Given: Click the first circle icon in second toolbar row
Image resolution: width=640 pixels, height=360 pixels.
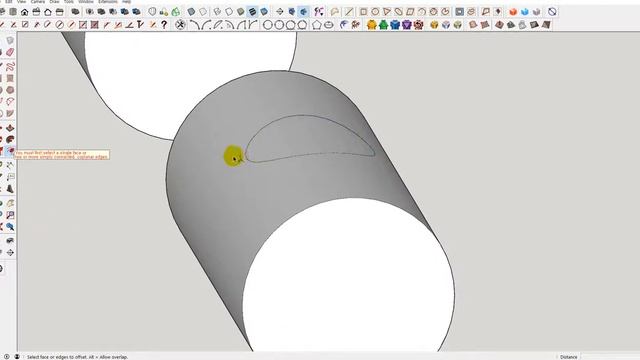Looking at the screenshot, I should pyautogui.click(x=267, y=25).
